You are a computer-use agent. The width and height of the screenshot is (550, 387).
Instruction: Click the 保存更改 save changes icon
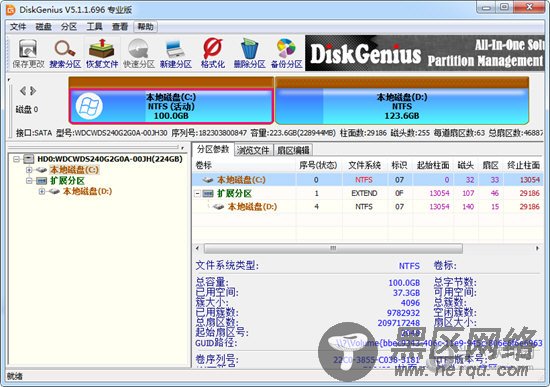click(x=28, y=53)
